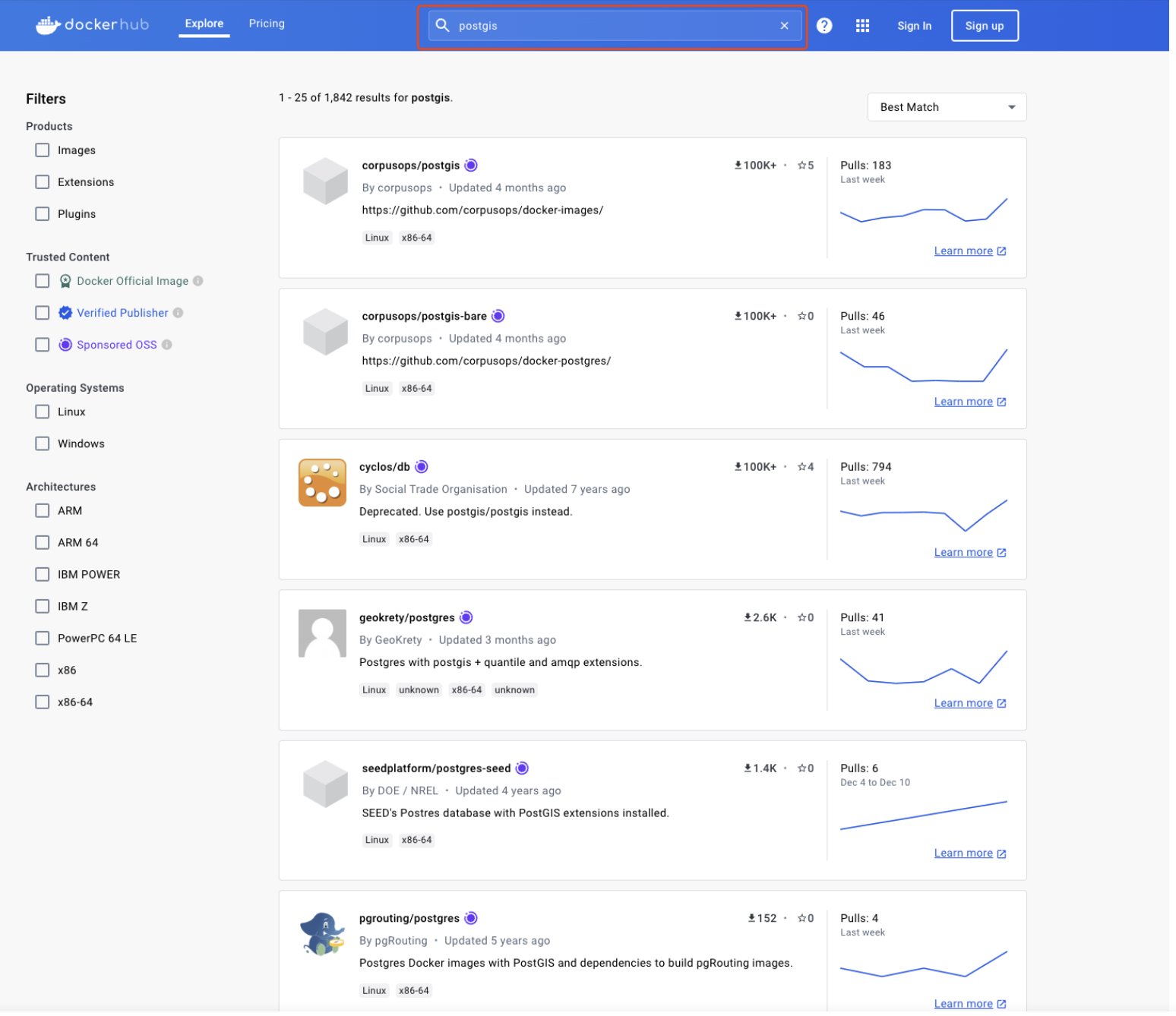Check the Extensions product filter
The width and height of the screenshot is (1176, 1016).
(x=43, y=183)
